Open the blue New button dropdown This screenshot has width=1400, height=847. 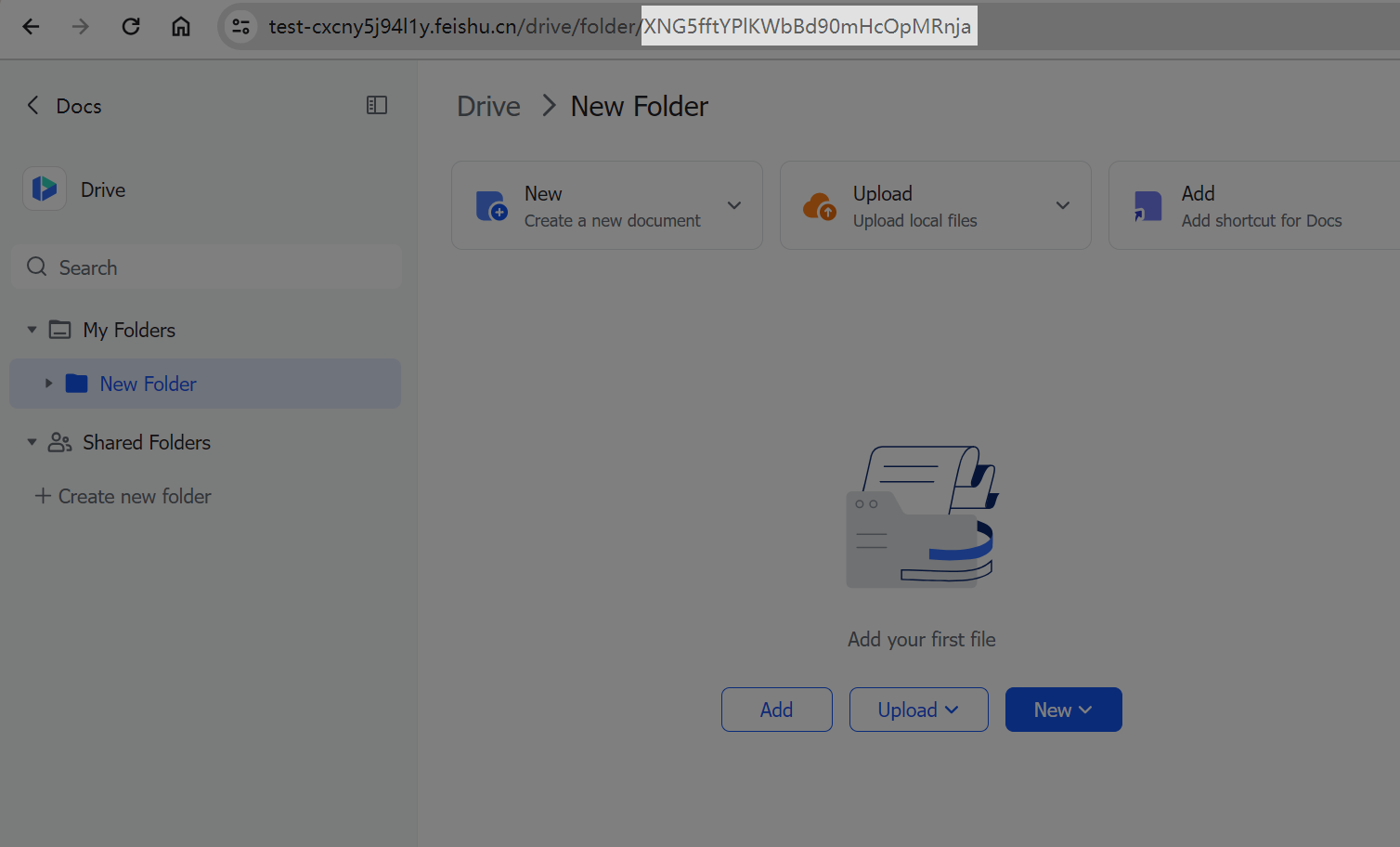[1063, 710]
